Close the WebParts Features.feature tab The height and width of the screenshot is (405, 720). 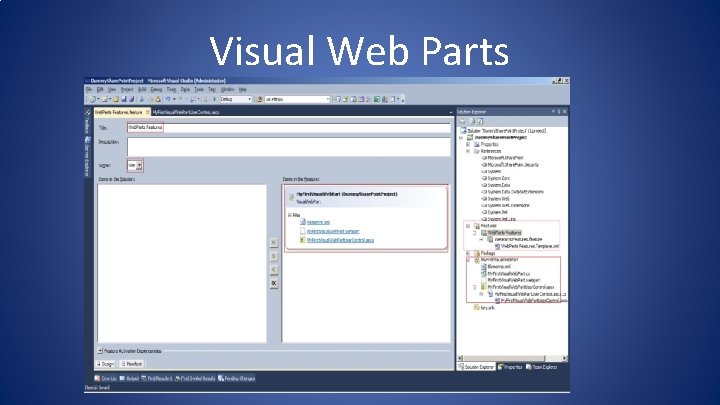tap(147, 112)
